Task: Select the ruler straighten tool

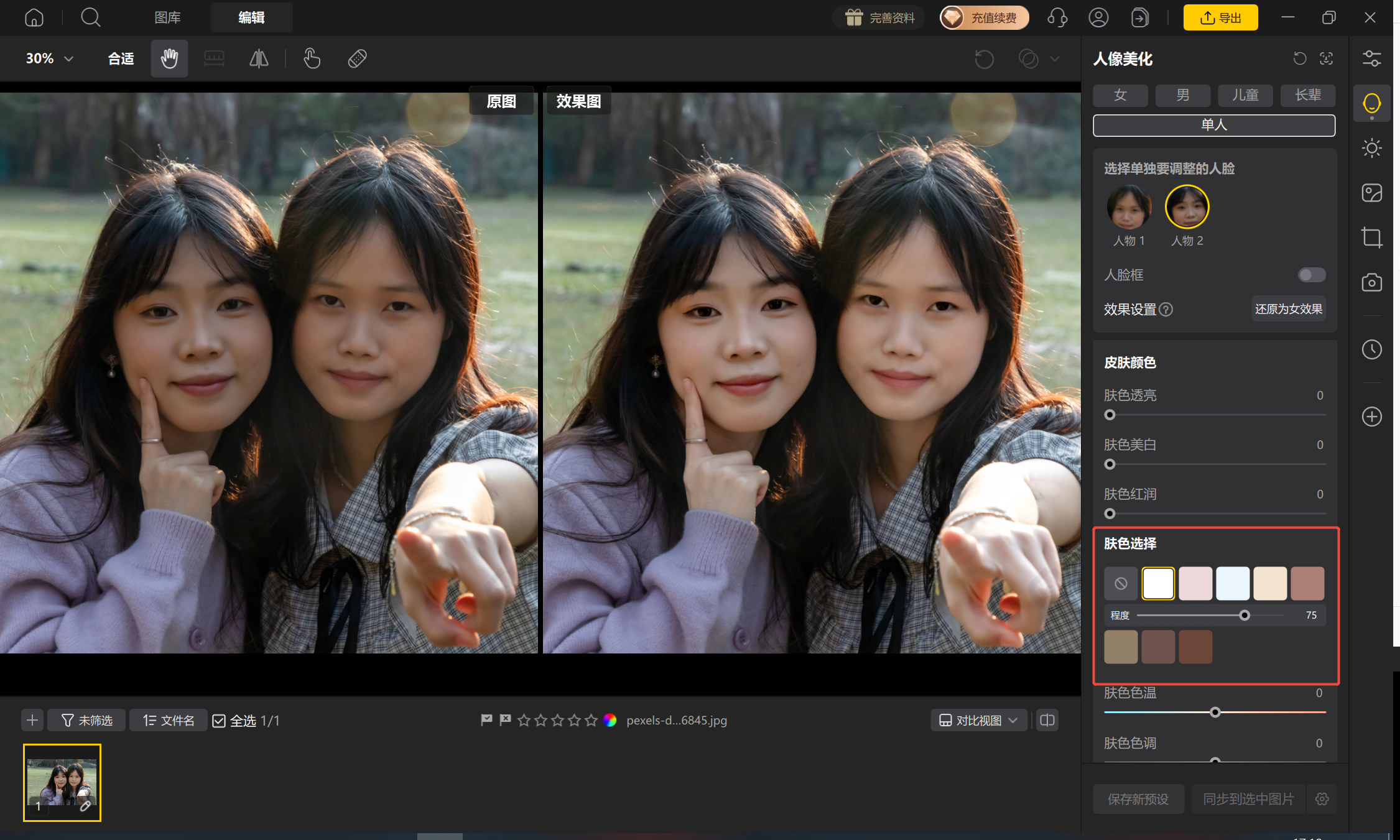Action: (214, 58)
